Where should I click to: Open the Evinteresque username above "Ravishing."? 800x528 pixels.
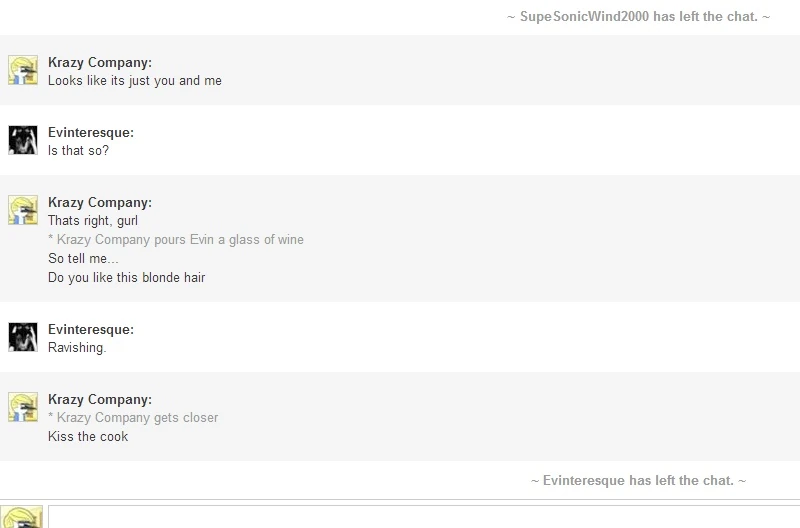[x=91, y=330]
